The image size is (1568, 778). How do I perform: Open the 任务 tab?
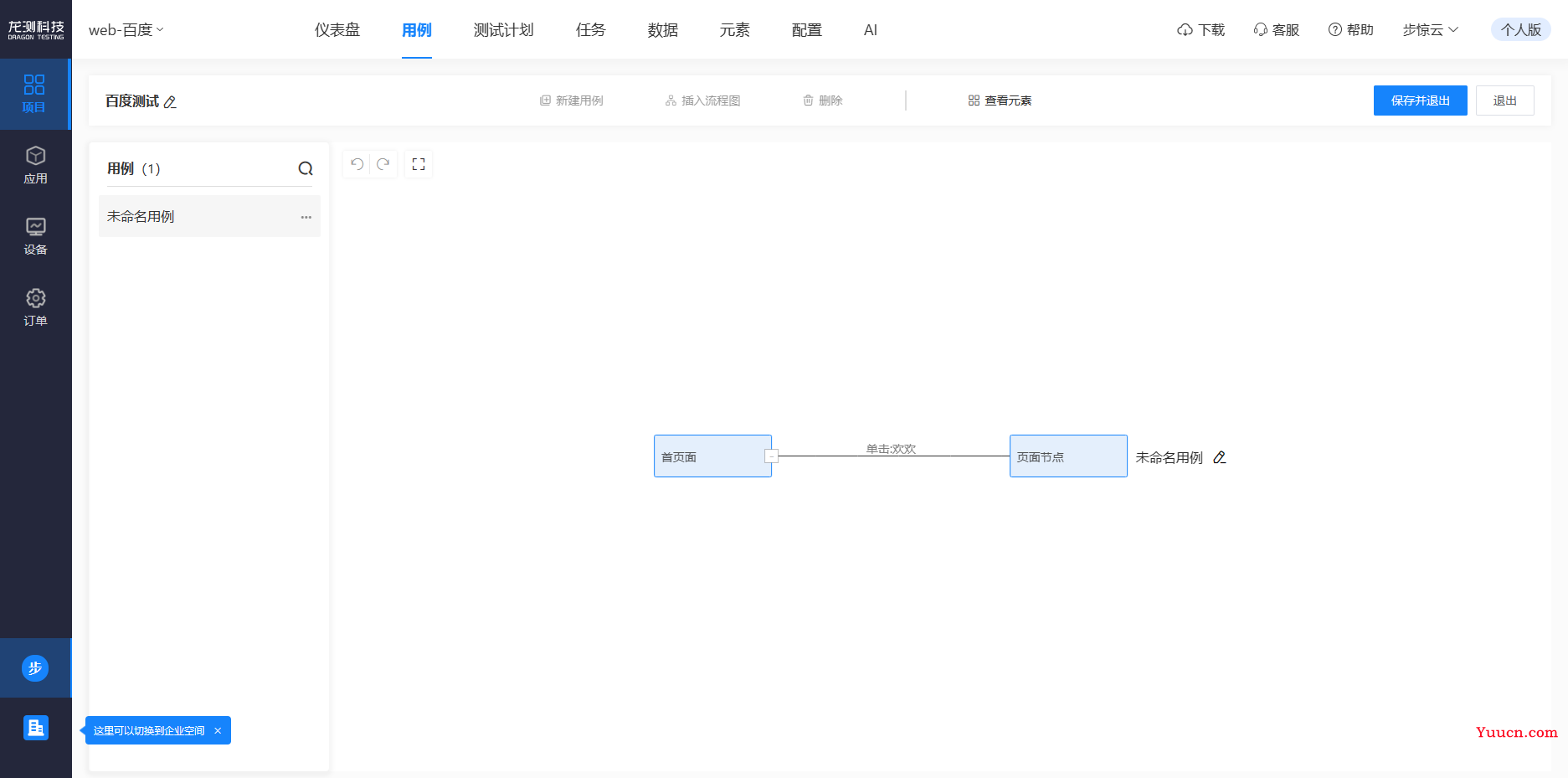click(591, 30)
